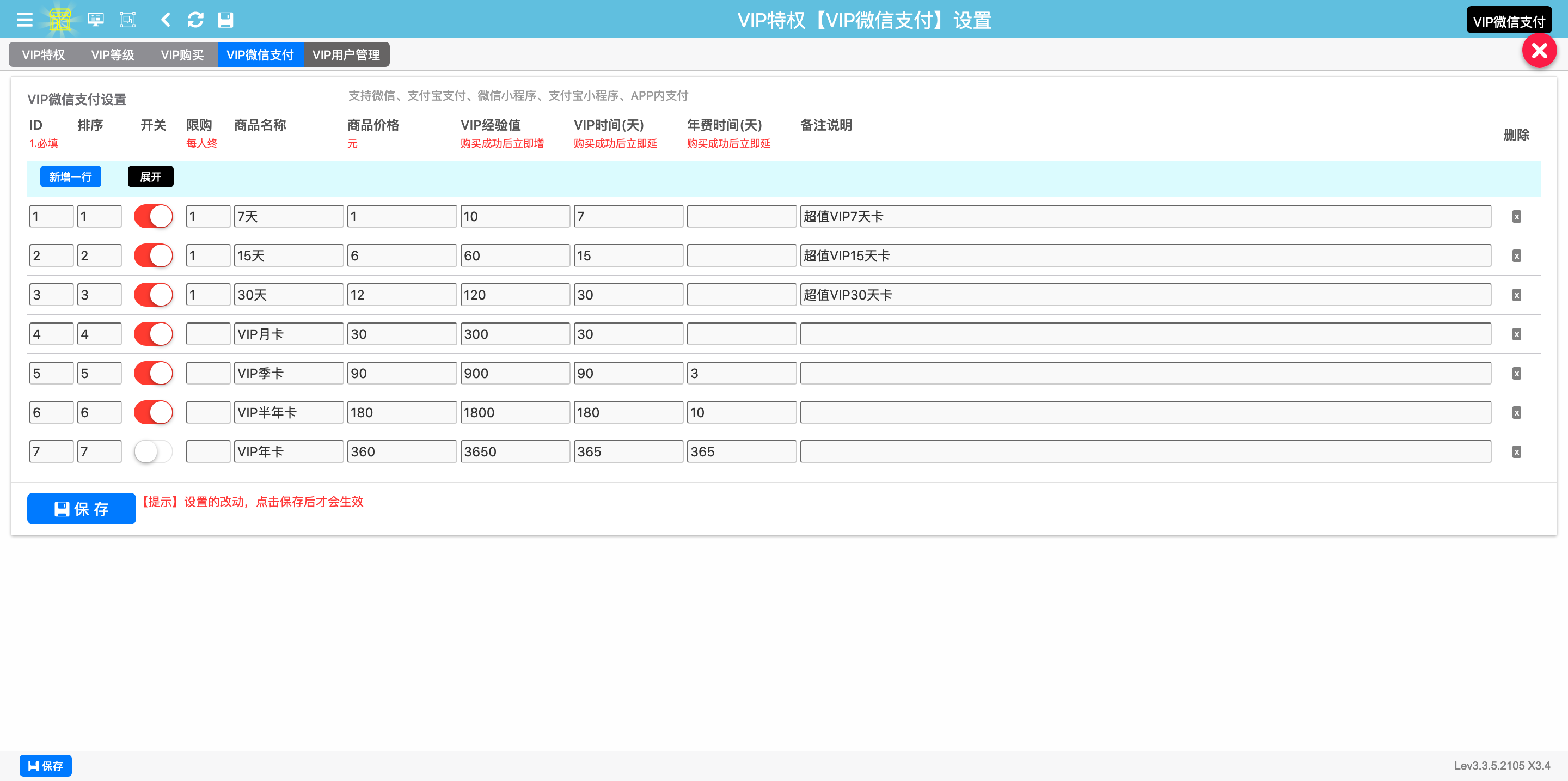The width and height of the screenshot is (1568, 781).
Task: Turn off the 15天 row switch
Action: pyautogui.click(x=154, y=255)
